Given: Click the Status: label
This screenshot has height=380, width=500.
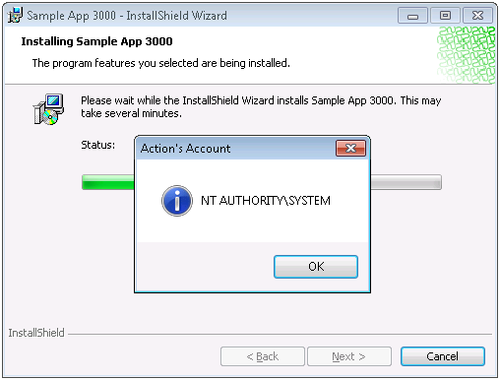Looking at the screenshot, I should pos(98,145).
